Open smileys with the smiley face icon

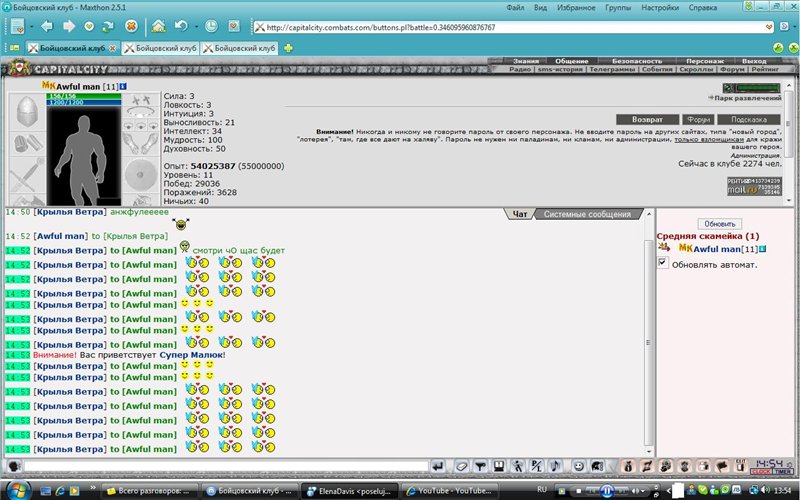point(579,466)
